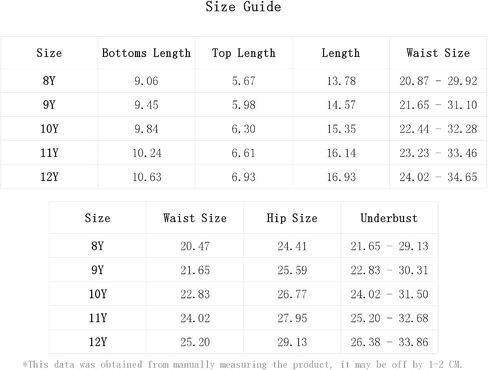This screenshot has width=488, height=370.
Task: Click the 15.35 length cell
Action: coord(341,129)
